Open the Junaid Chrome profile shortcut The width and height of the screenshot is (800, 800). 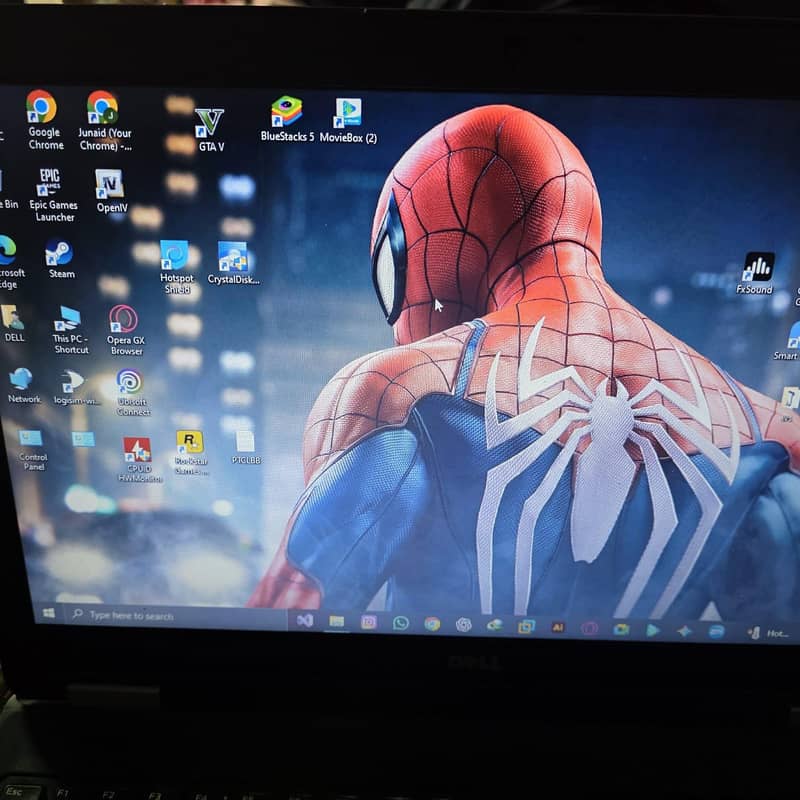[105, 121]
